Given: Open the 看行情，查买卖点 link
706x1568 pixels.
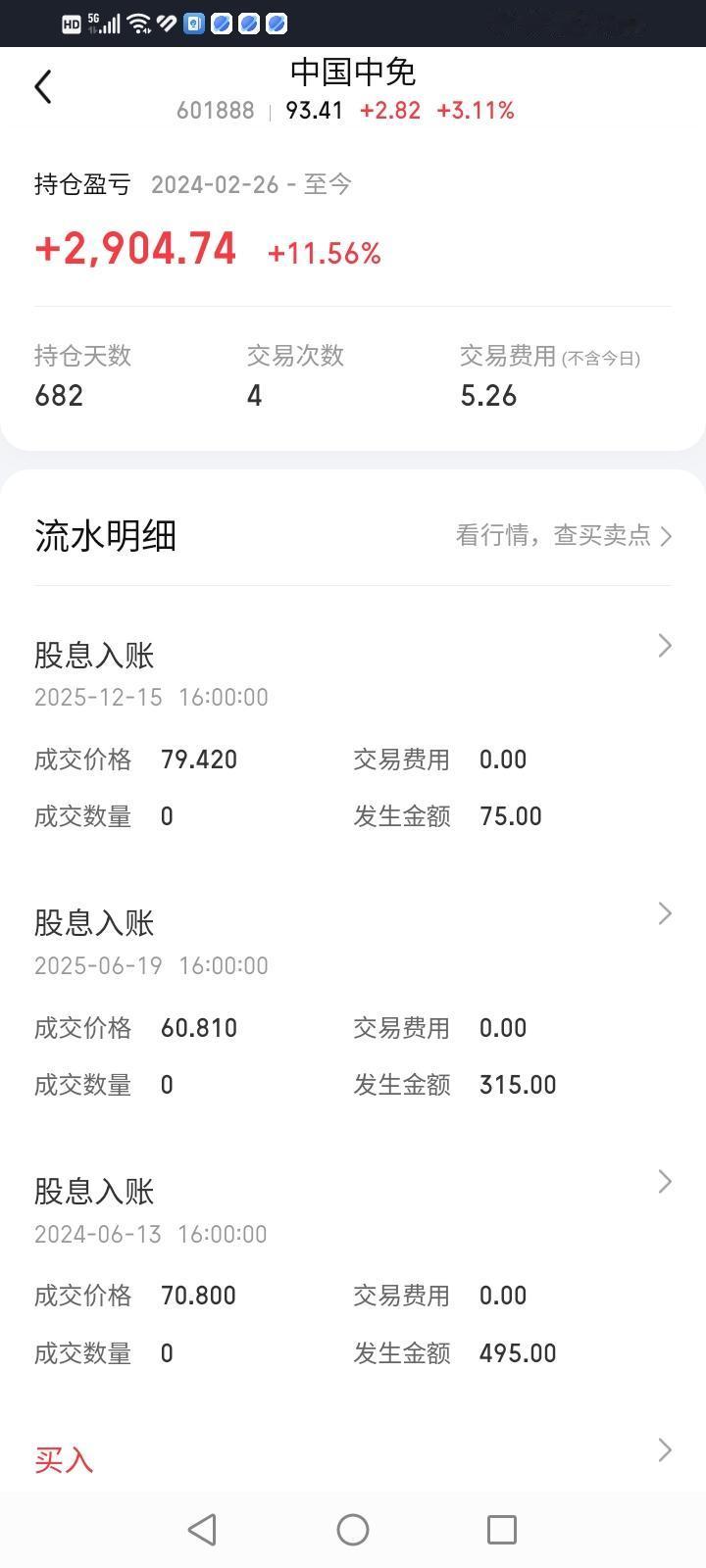Looking at the screenshot, I should [x=564, y=535].
